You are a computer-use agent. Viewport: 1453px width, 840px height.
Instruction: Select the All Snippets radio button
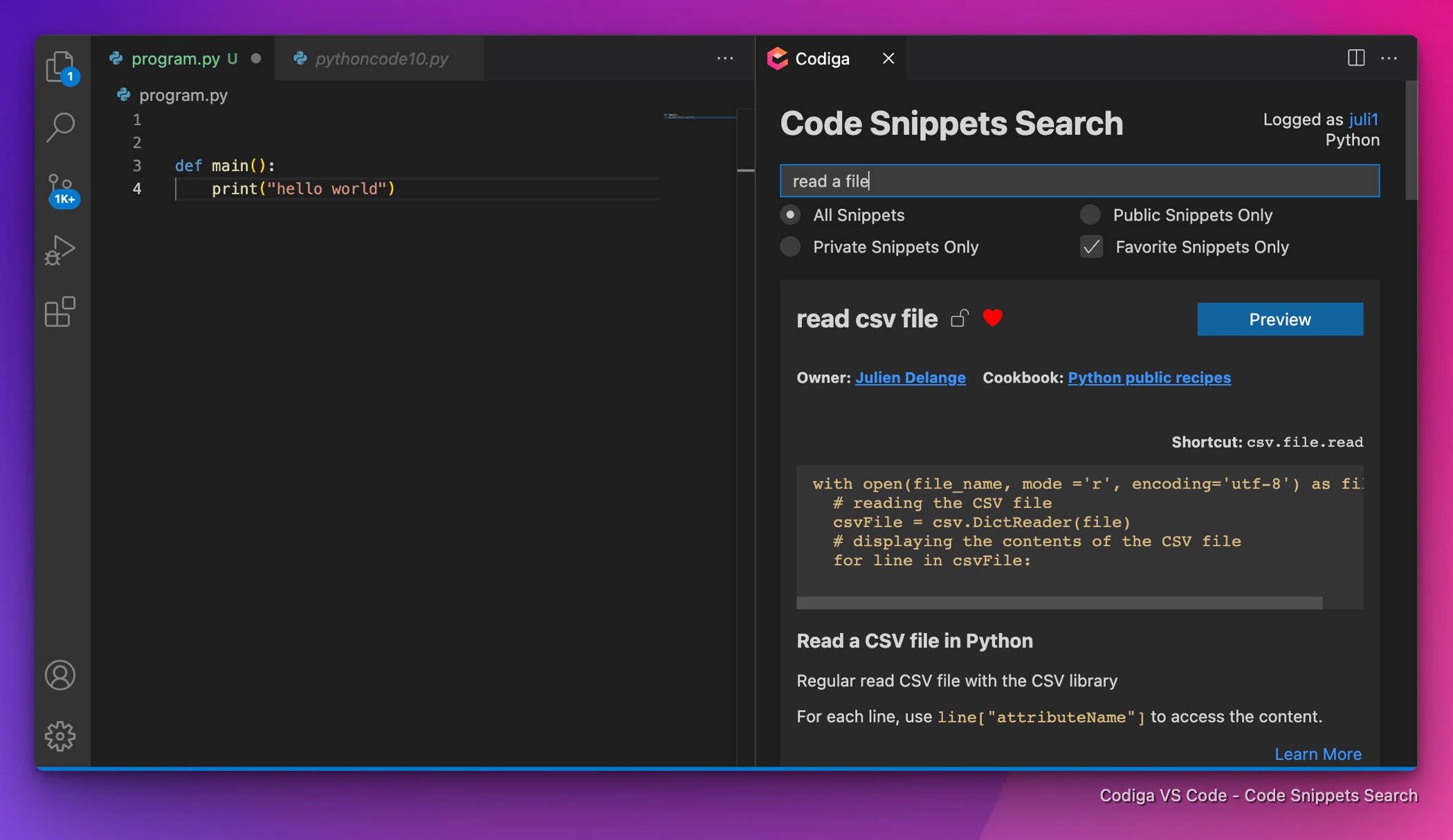tap(790, 215)
